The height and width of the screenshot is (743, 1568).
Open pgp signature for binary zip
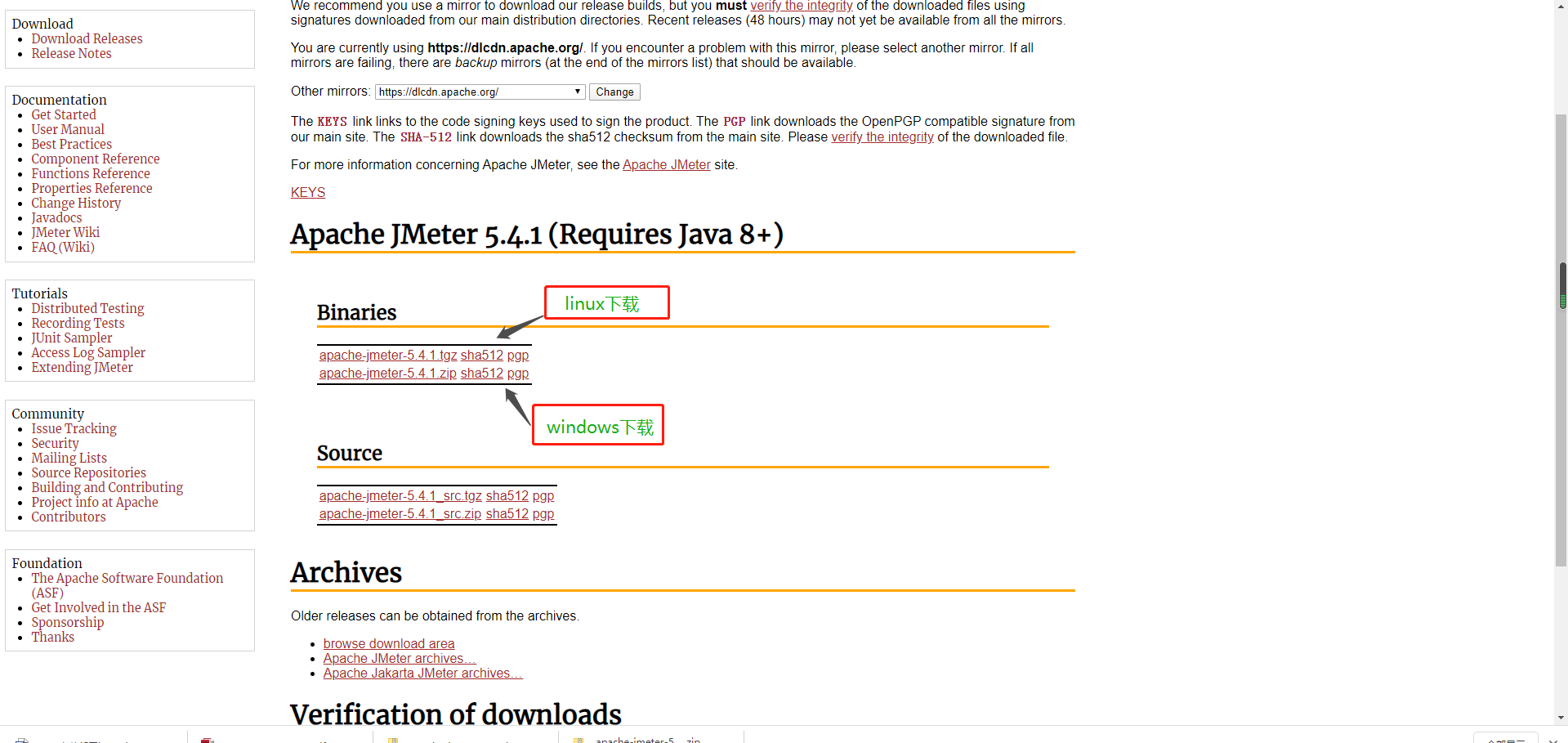click(x=518, y=373)
